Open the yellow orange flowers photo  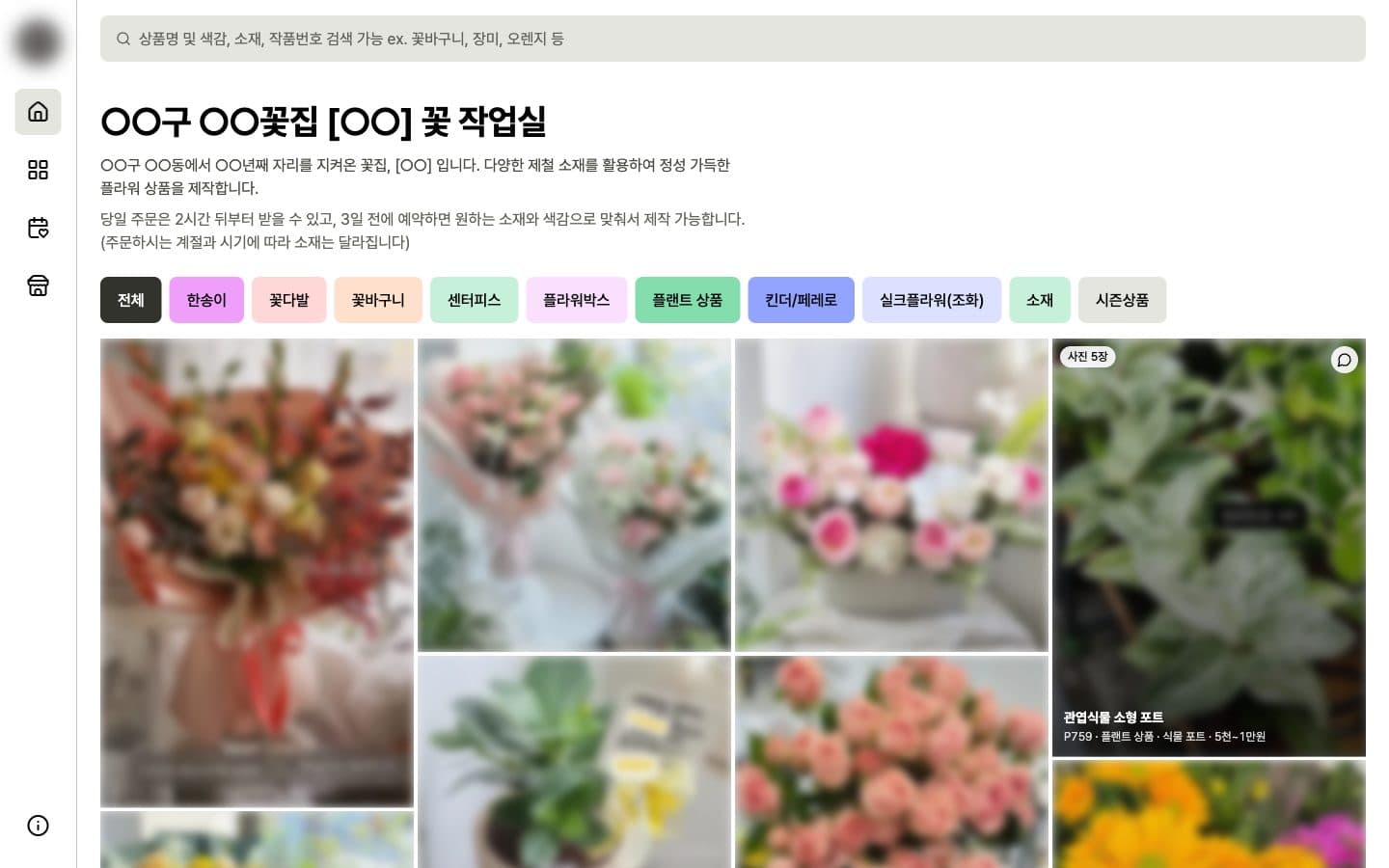[1209, 814]
